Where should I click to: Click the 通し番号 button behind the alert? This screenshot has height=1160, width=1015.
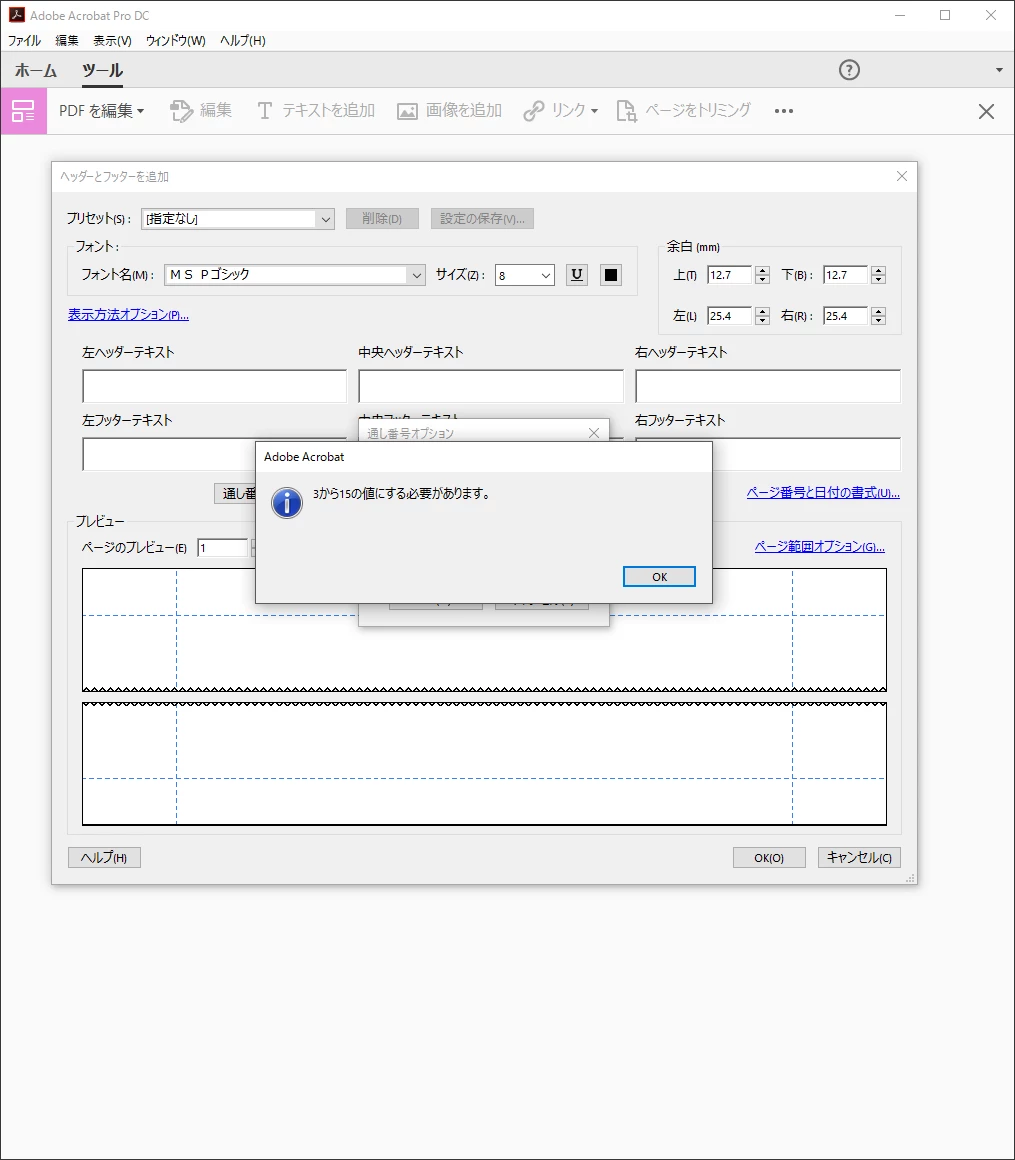[235, 493]
